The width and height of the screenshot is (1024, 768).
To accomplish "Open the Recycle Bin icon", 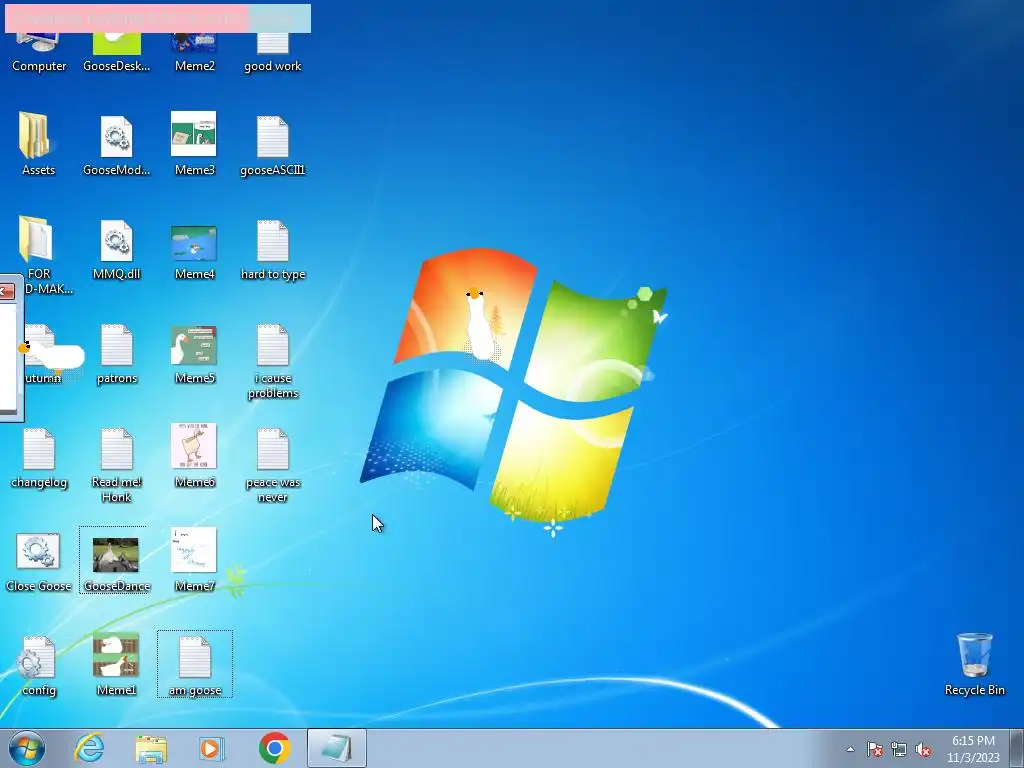I will click(974, 664).
